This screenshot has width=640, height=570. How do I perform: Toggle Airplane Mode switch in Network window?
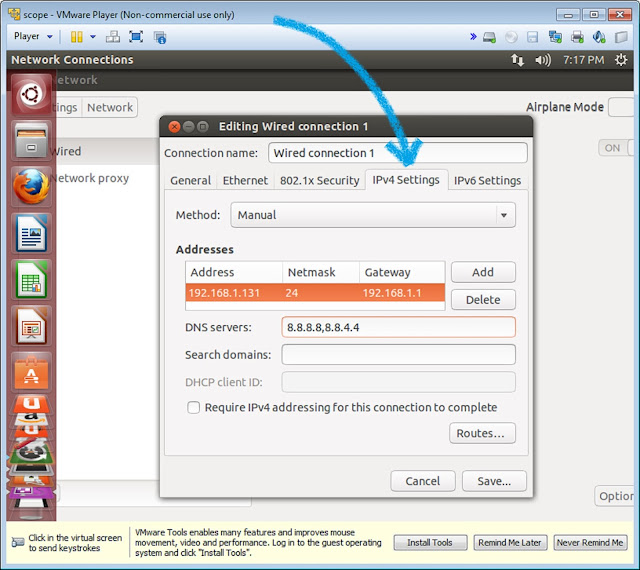point(620,107)
